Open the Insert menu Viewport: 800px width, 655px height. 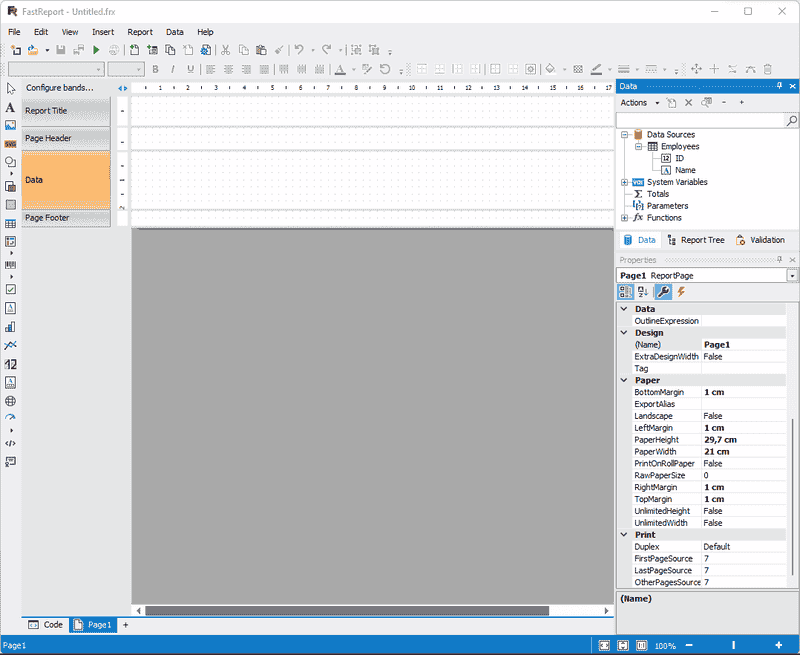click(103, 32)
